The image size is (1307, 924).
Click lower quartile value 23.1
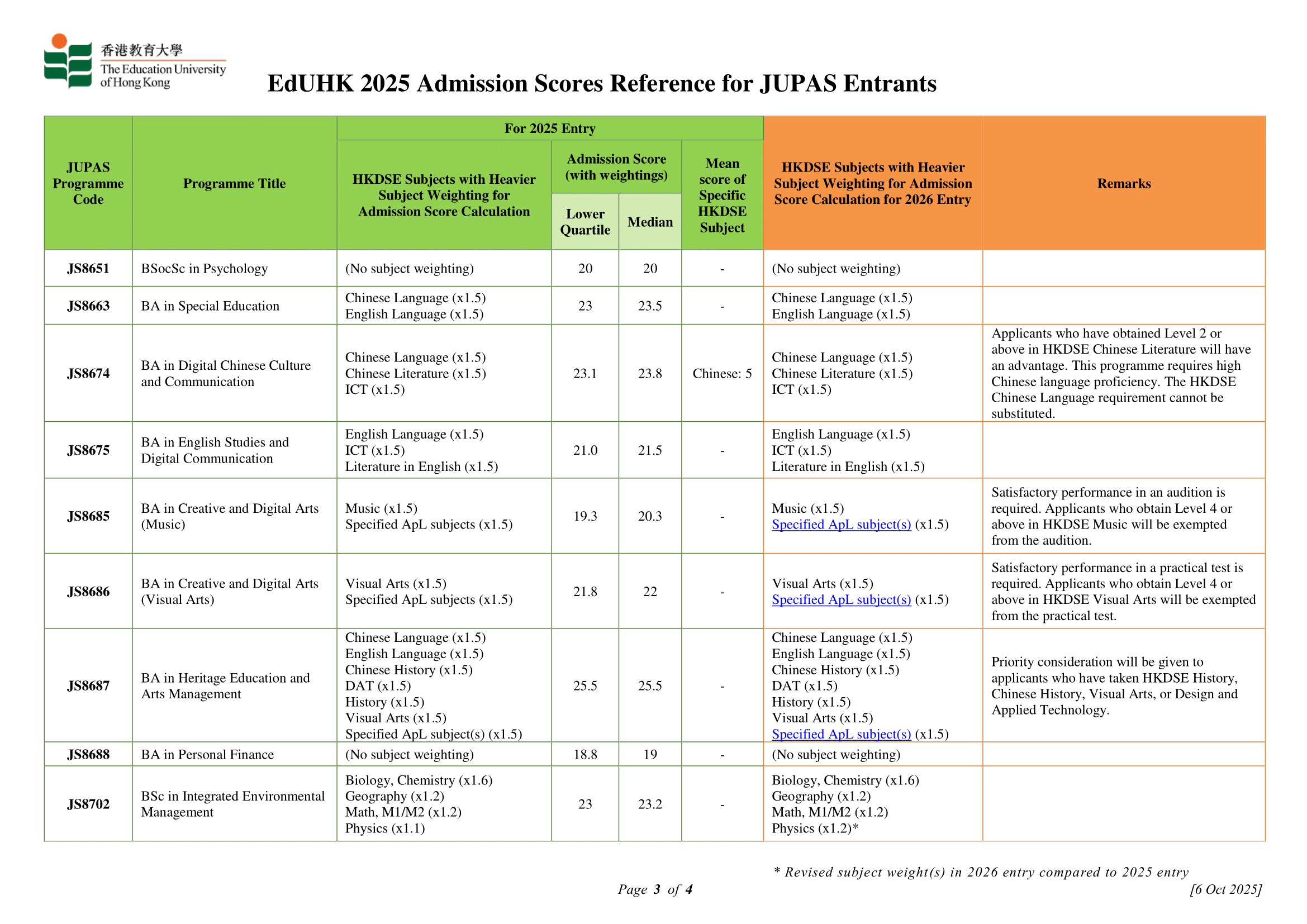coord(585,373)
